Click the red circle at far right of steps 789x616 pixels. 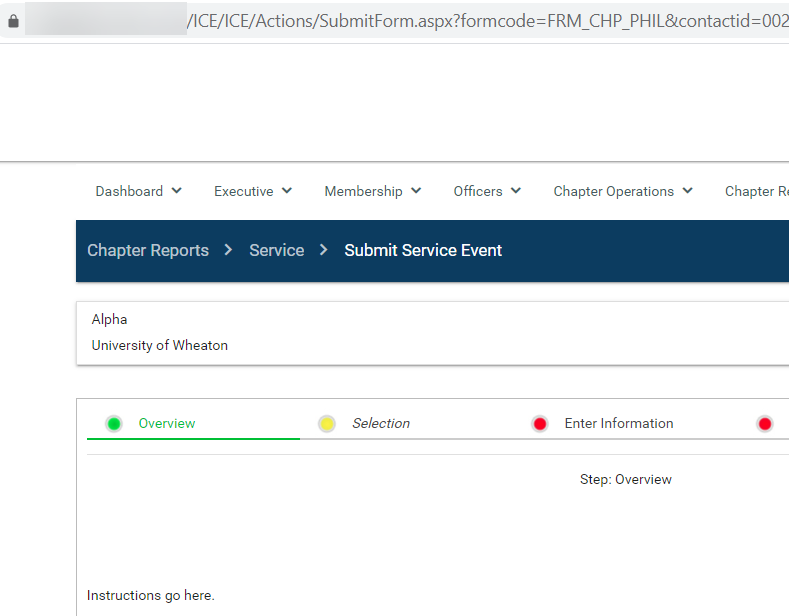[765, 424]
